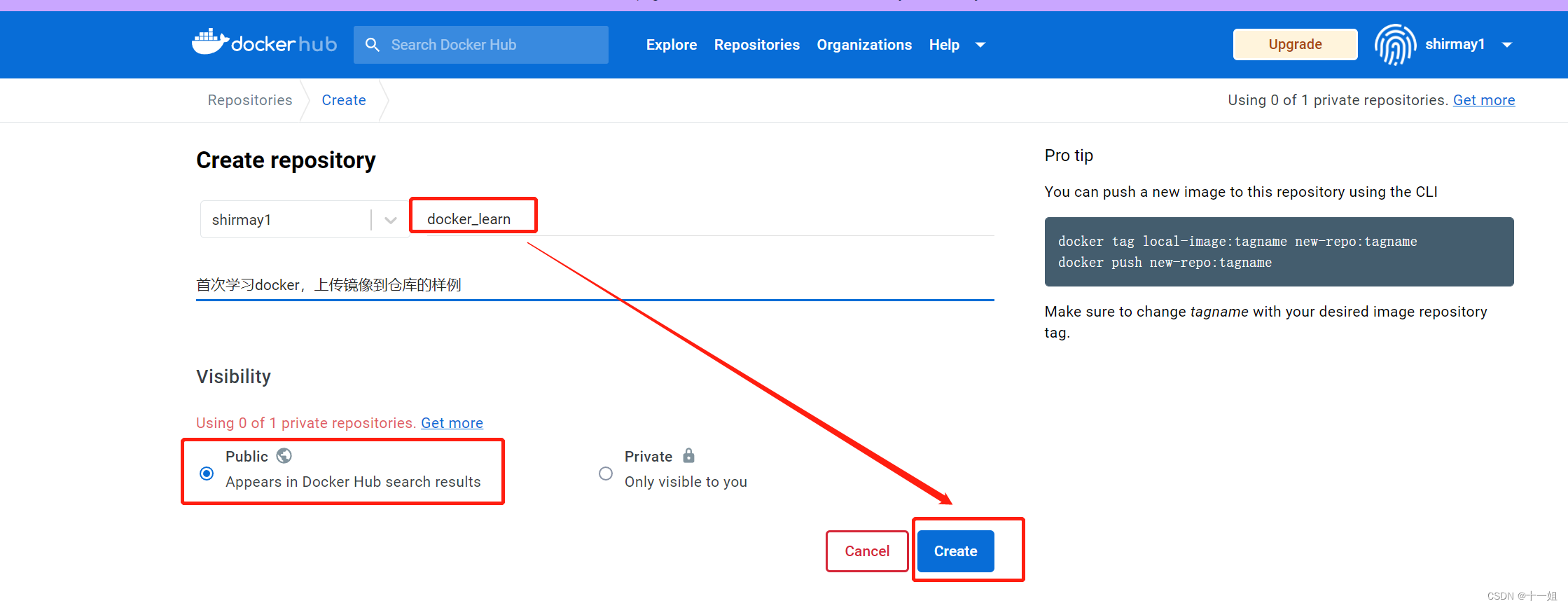Click 'Appears in Docker Hub search results' text
The height and width of the screenshot is (608, 1568).
(353, 482)
